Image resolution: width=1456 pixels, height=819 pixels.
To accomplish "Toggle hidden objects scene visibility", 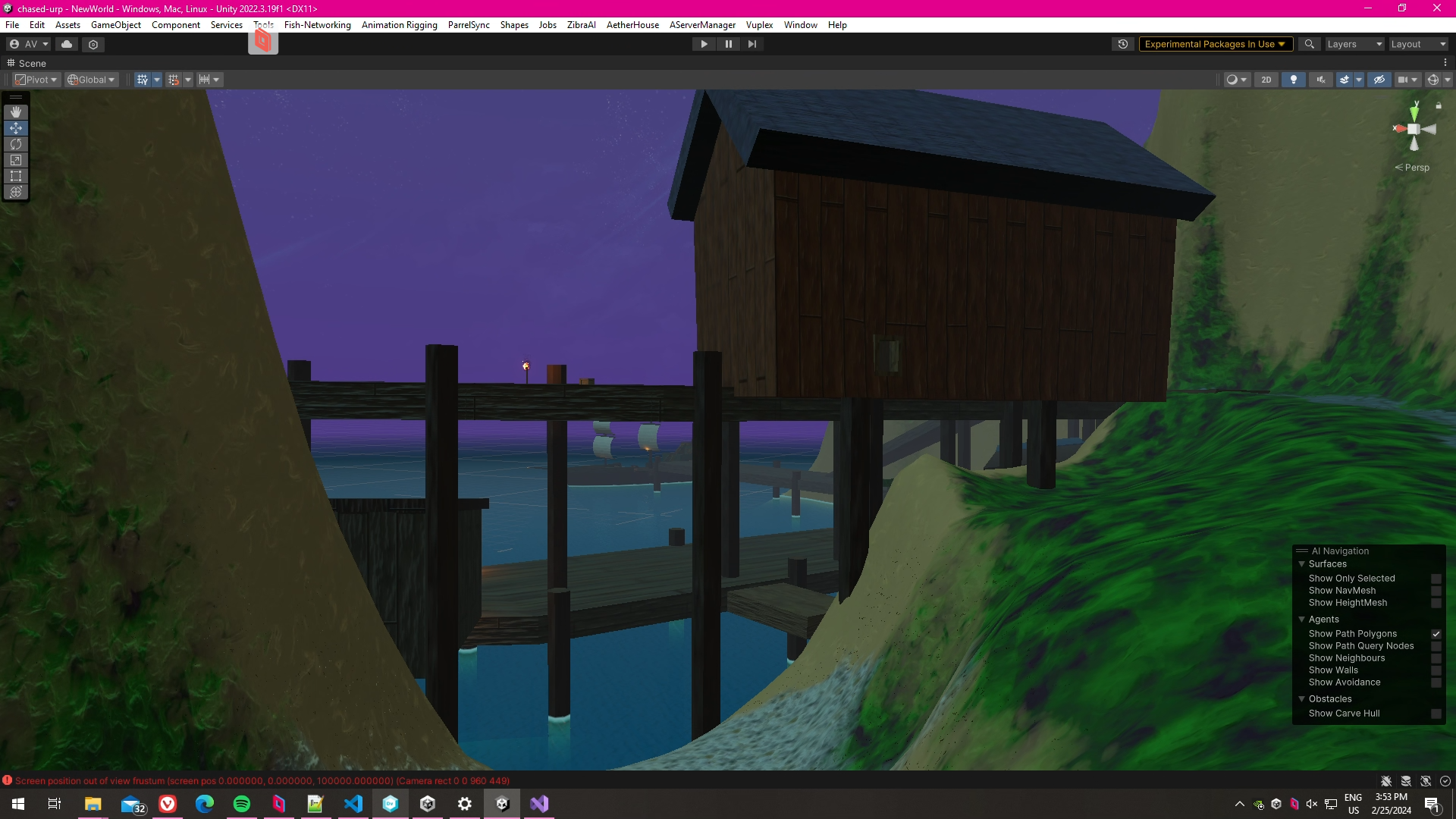I will (x=1379, y=80).
